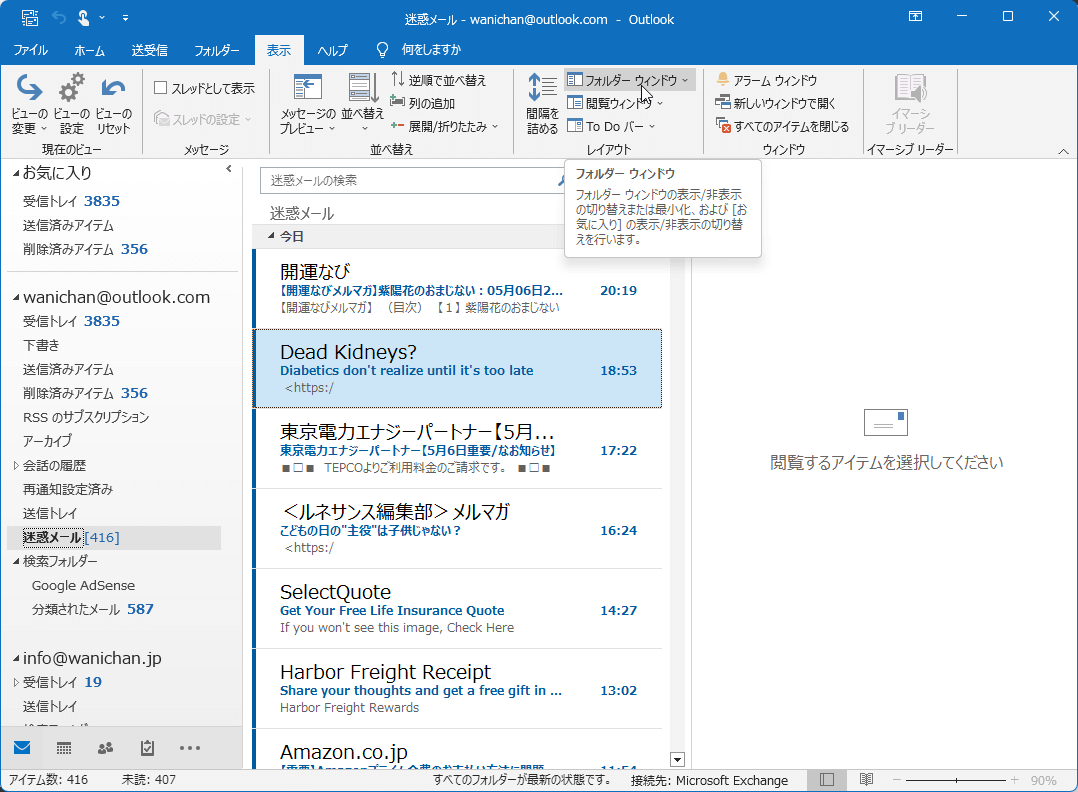Click Add Columns (列の追加) button
Viewport: 1078px width, 792px height.
[423, 103]
